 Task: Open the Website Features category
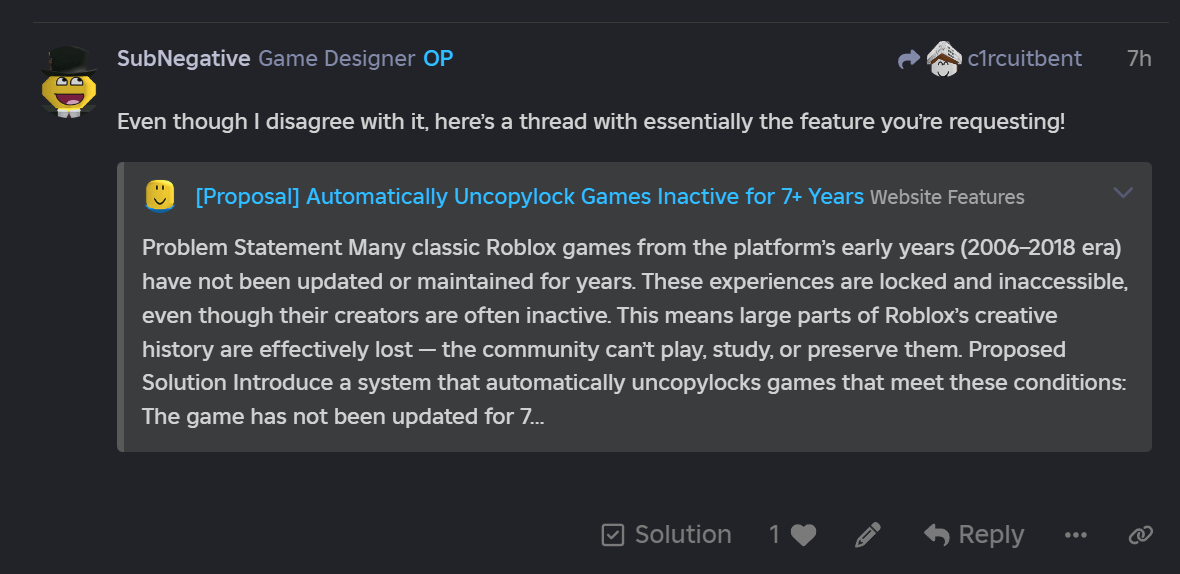(947, 197)
